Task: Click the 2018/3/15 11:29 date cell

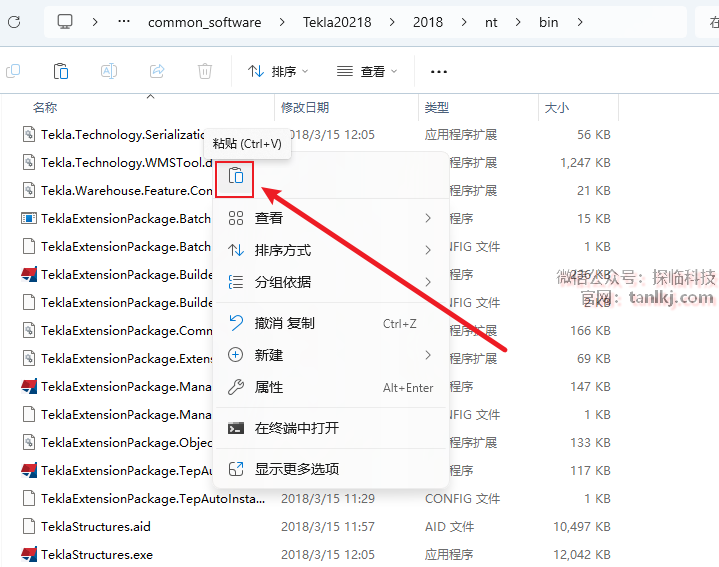Action: [328, 499]
